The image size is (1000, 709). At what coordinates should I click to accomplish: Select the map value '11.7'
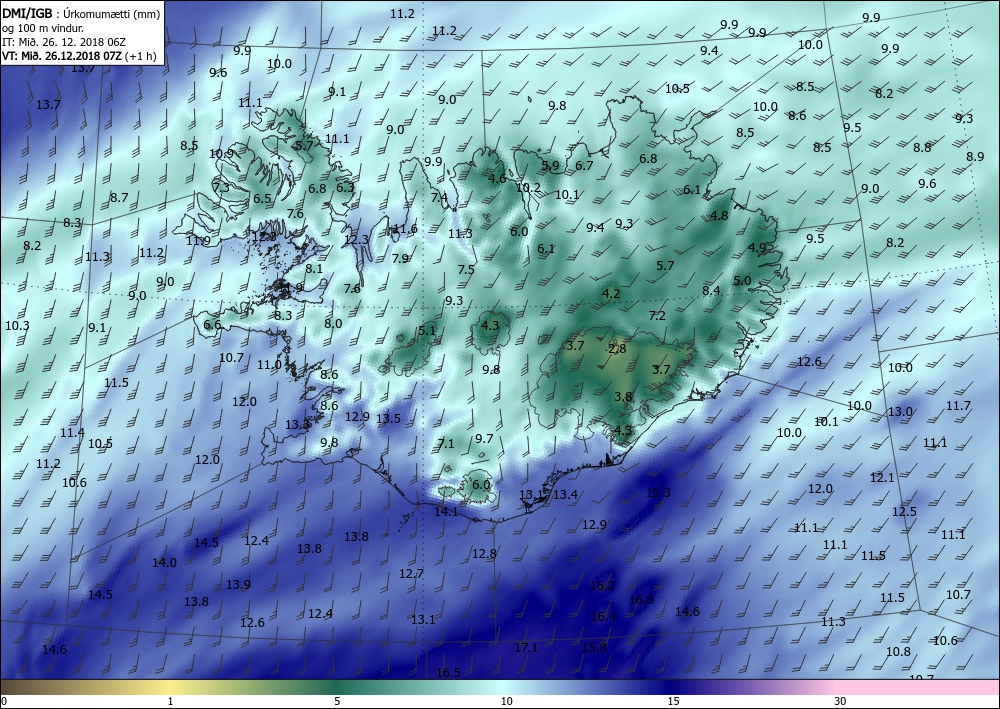click(958, 406)
